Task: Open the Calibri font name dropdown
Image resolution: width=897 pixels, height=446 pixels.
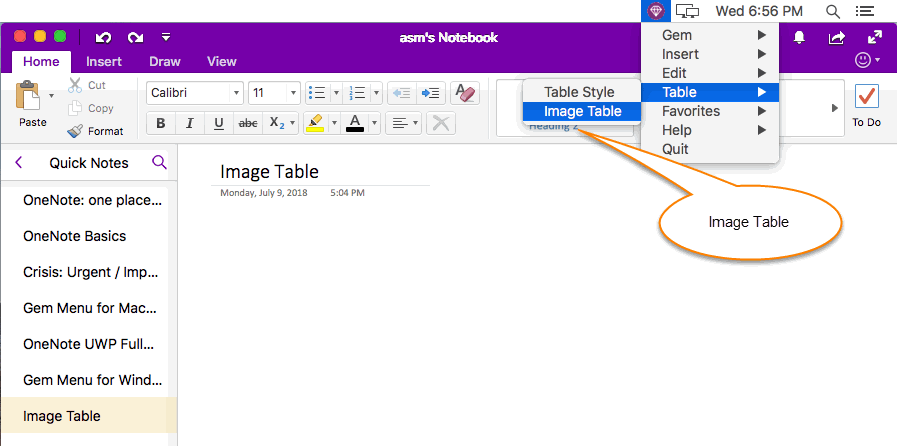Action: pyautogui.click(x=236, y=93)
